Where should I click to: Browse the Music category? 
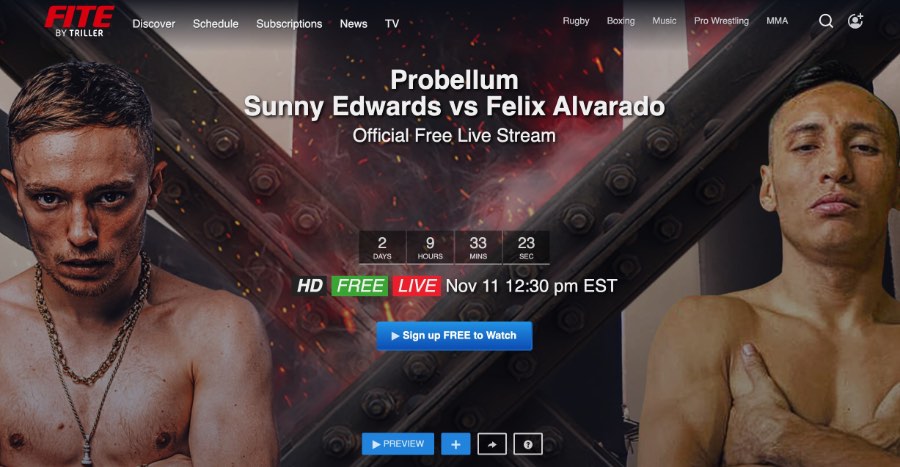click(x=664, y=21)
